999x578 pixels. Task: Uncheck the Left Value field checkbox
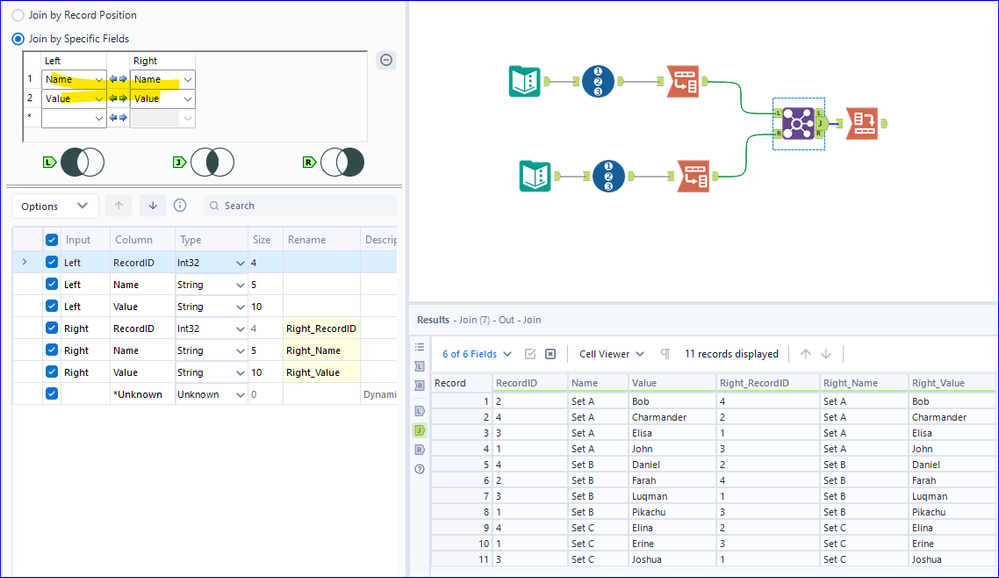click(x=52, y=306)
